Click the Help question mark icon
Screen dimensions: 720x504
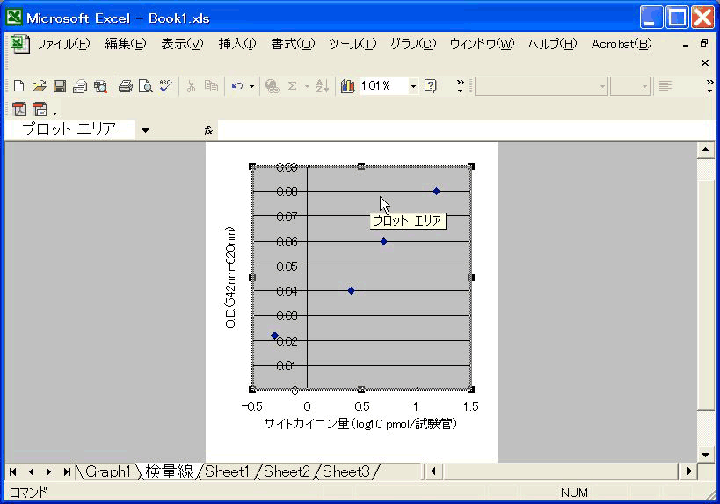click(x=431, y=87)
